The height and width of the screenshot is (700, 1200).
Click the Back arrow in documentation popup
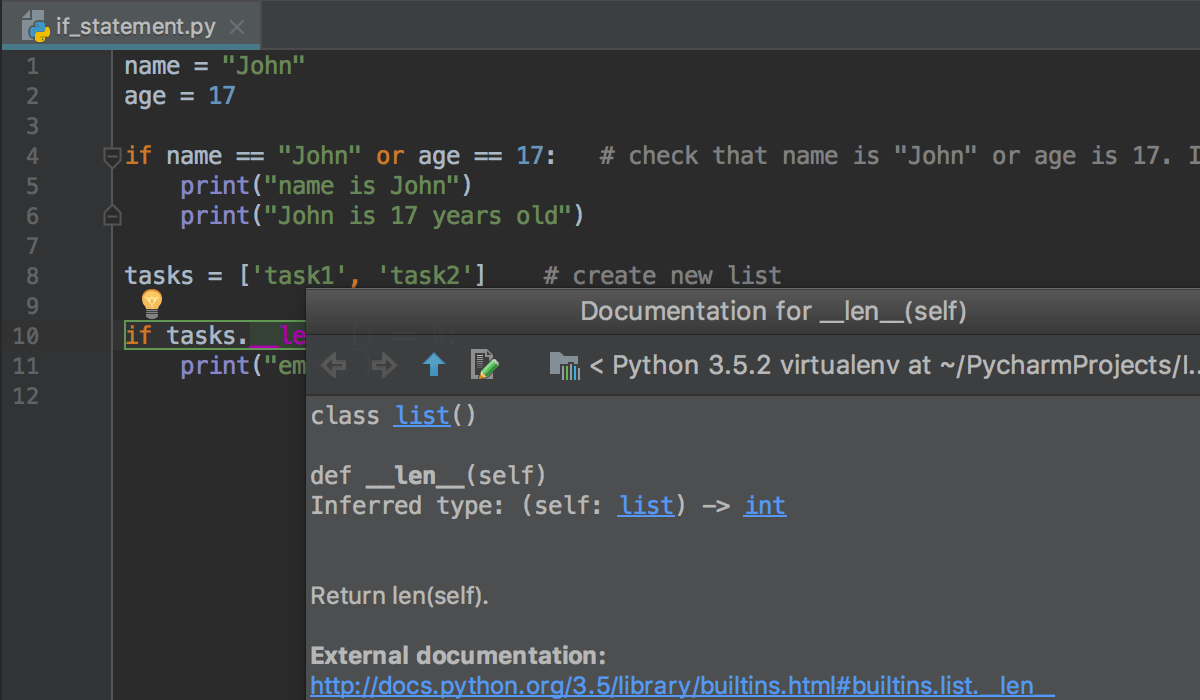pyautogui.click(x=334, y=365)
